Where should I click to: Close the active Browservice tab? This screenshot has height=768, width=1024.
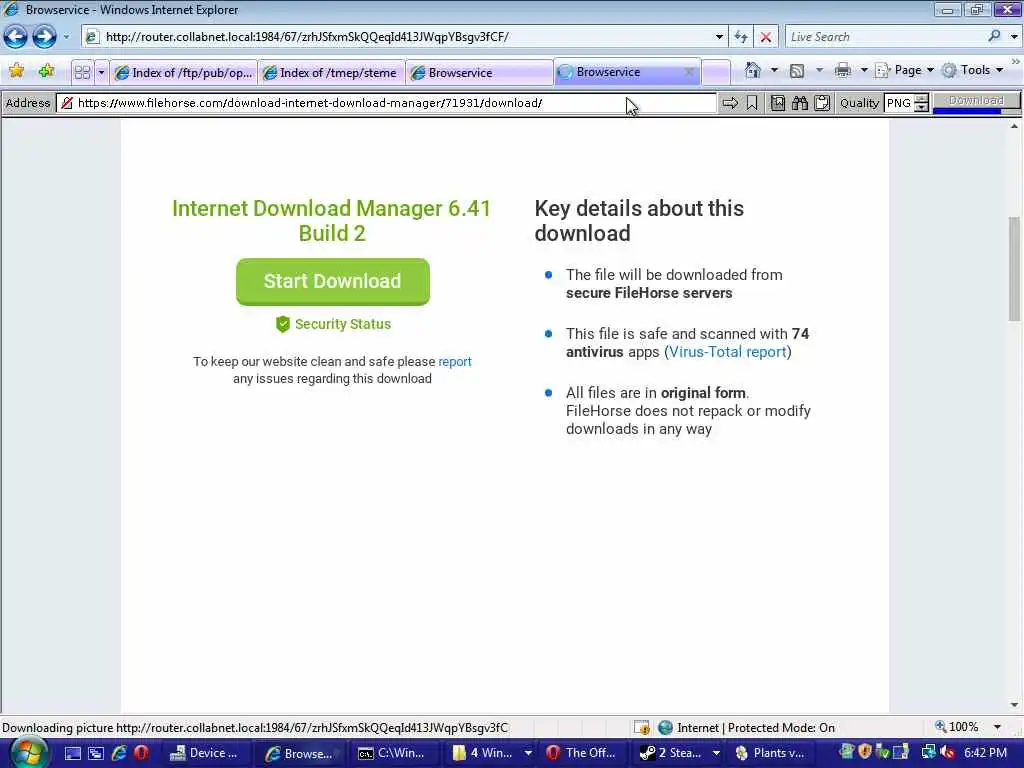[689, 72]
